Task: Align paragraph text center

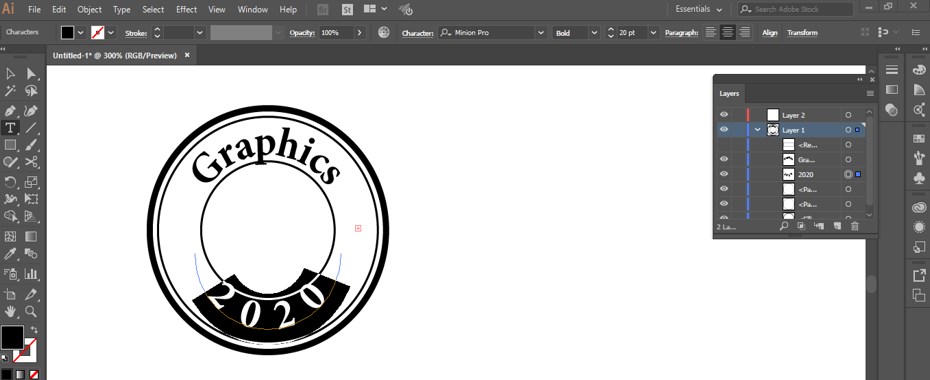Action: tap(727, 33)
